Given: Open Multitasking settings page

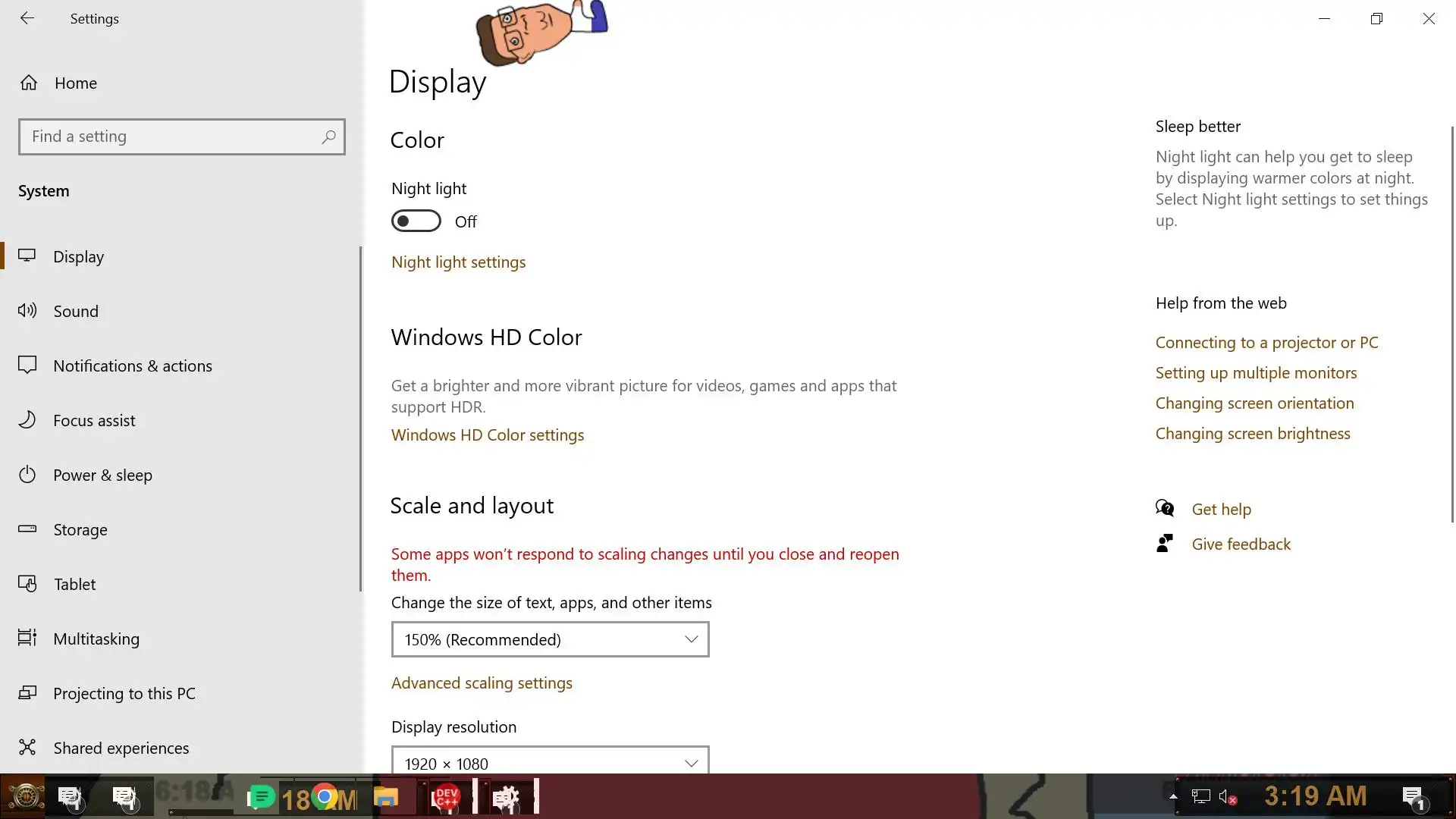Looking at the screenshot, I should pos(96,639).
